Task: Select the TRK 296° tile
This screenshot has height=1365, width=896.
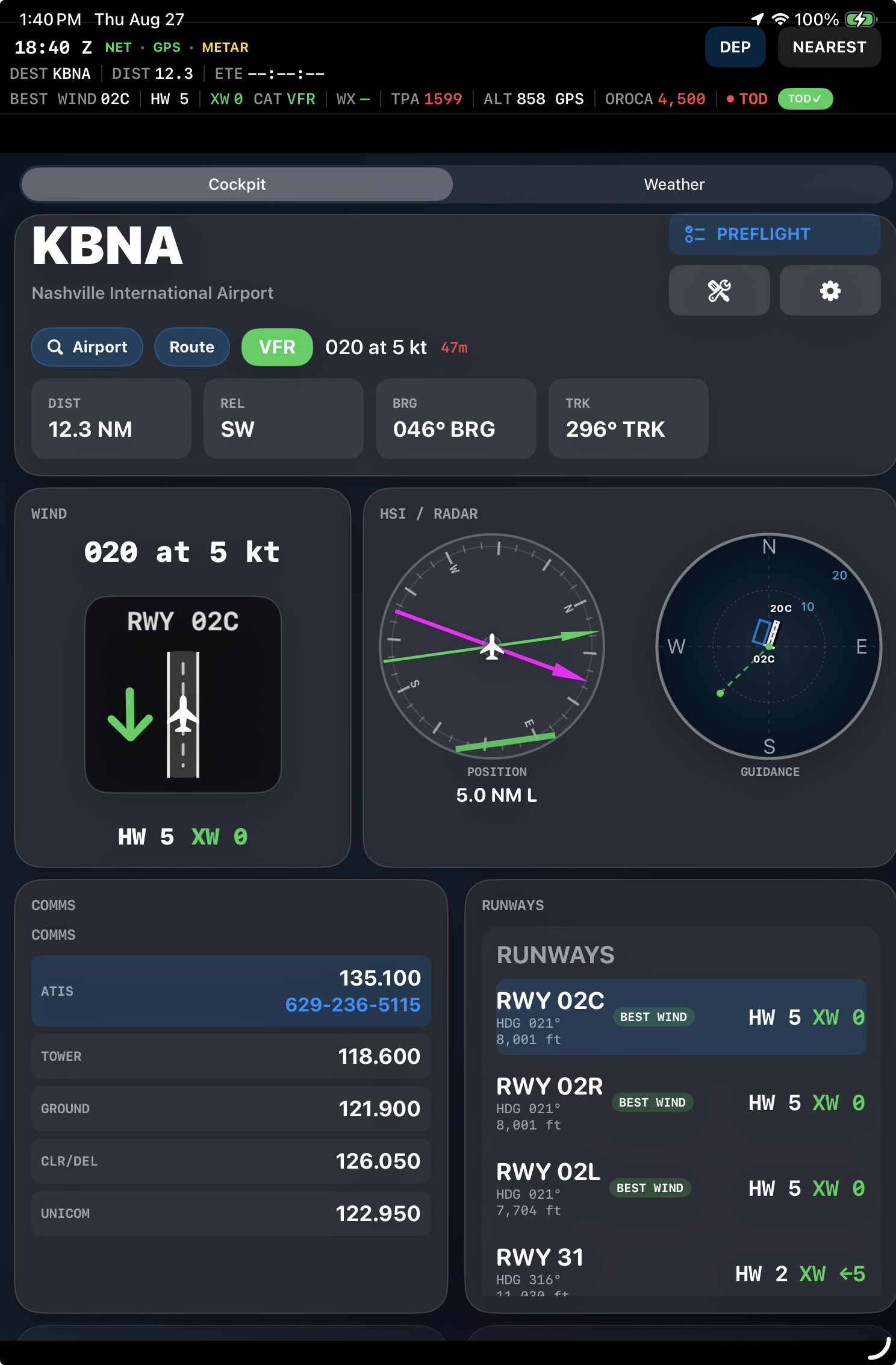Action: click(x=628, y=419)
